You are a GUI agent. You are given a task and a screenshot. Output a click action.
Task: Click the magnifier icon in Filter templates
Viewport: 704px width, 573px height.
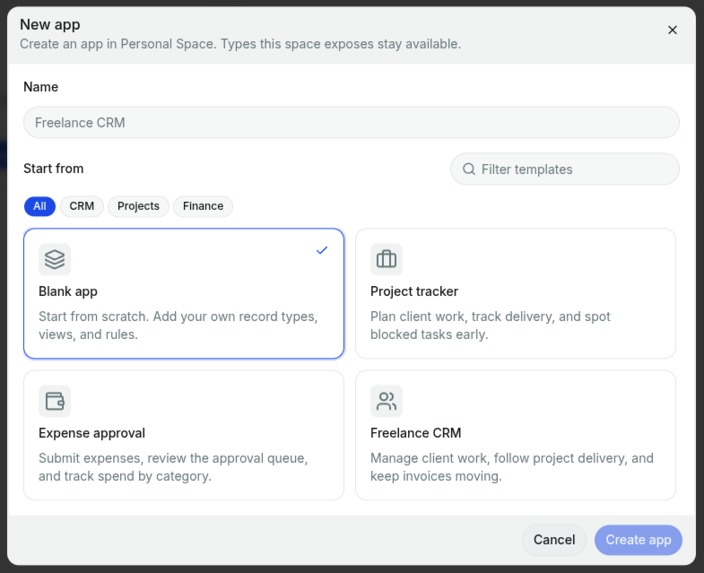[469, 169]
